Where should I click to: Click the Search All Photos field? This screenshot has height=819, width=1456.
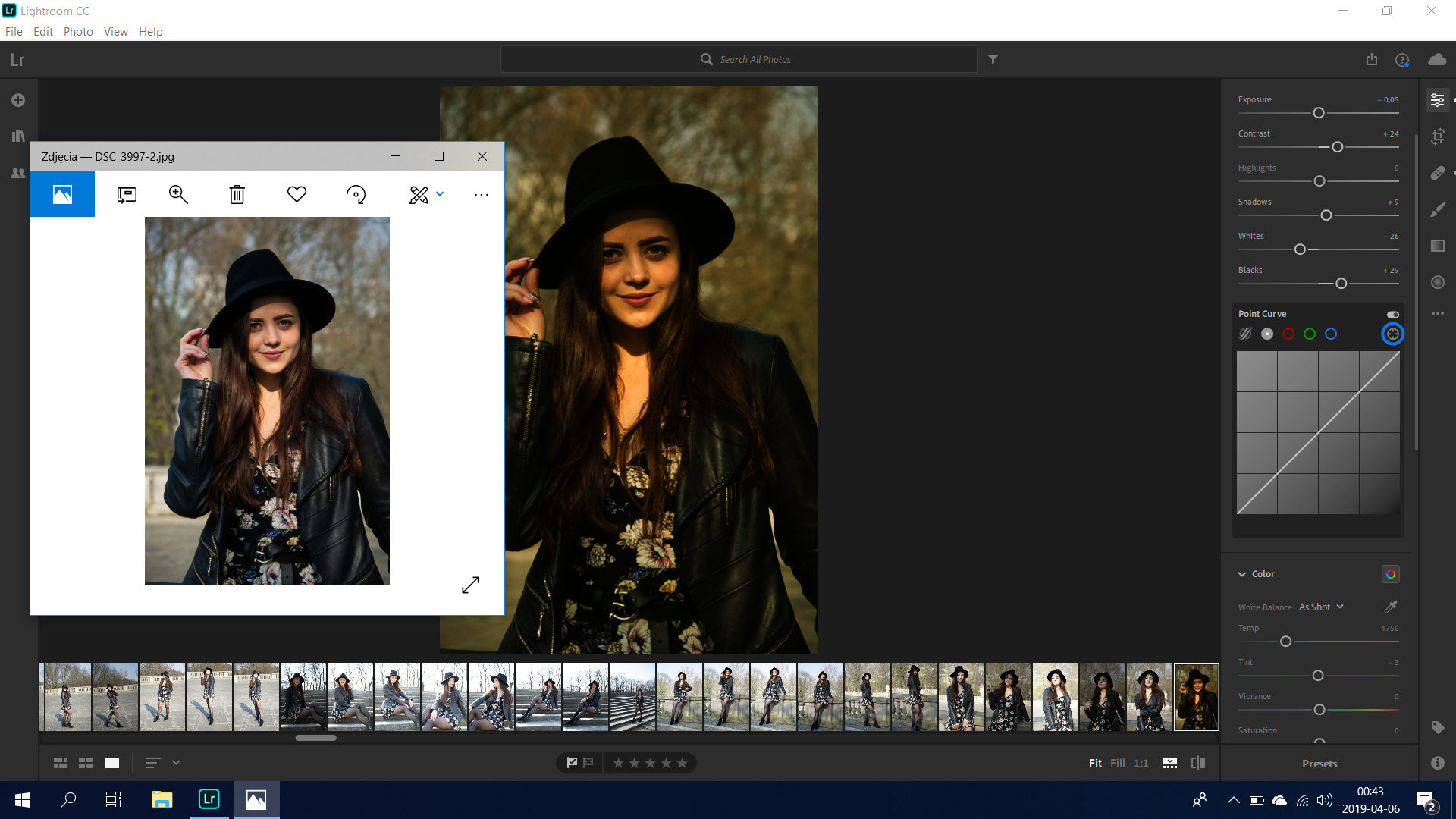(x=739, y=59)
